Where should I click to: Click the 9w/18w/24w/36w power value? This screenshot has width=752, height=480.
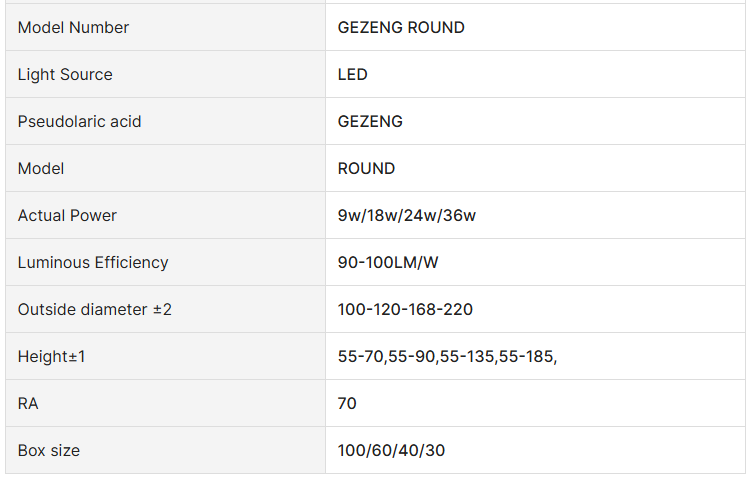400,216
